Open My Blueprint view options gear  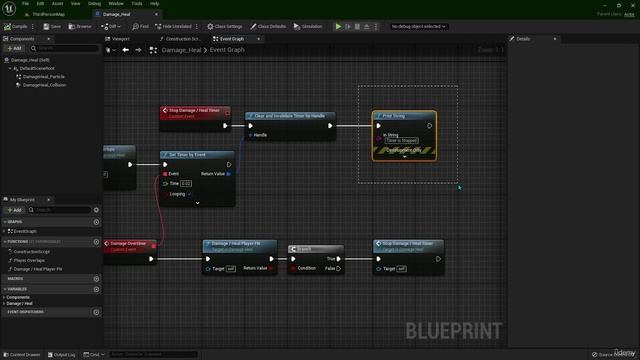[x=96, y=210]
